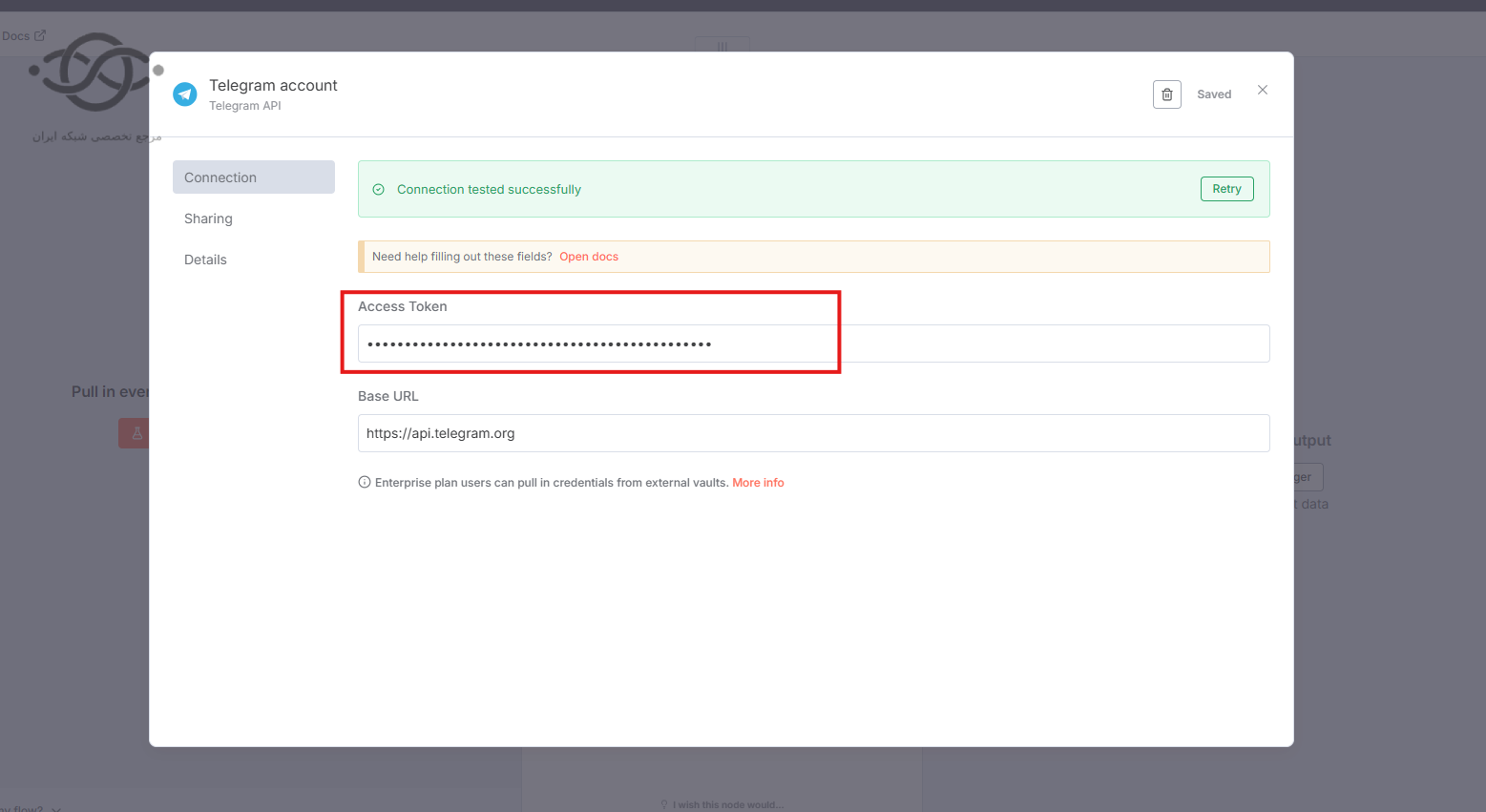Delete credential with the trash icon

pos(1166,94)
